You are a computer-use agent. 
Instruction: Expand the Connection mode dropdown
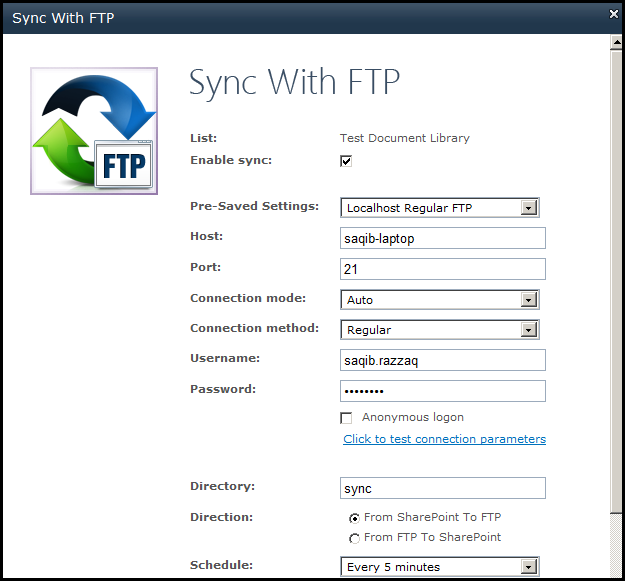[440, 300]
